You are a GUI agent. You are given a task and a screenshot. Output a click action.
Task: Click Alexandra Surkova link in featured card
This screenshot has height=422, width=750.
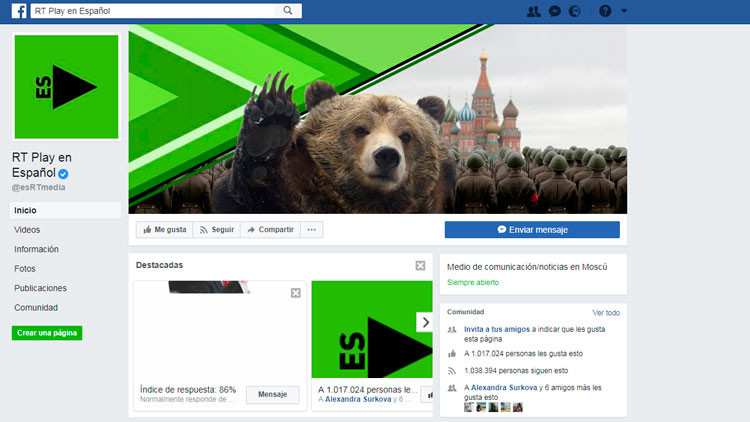coord(358,400)
